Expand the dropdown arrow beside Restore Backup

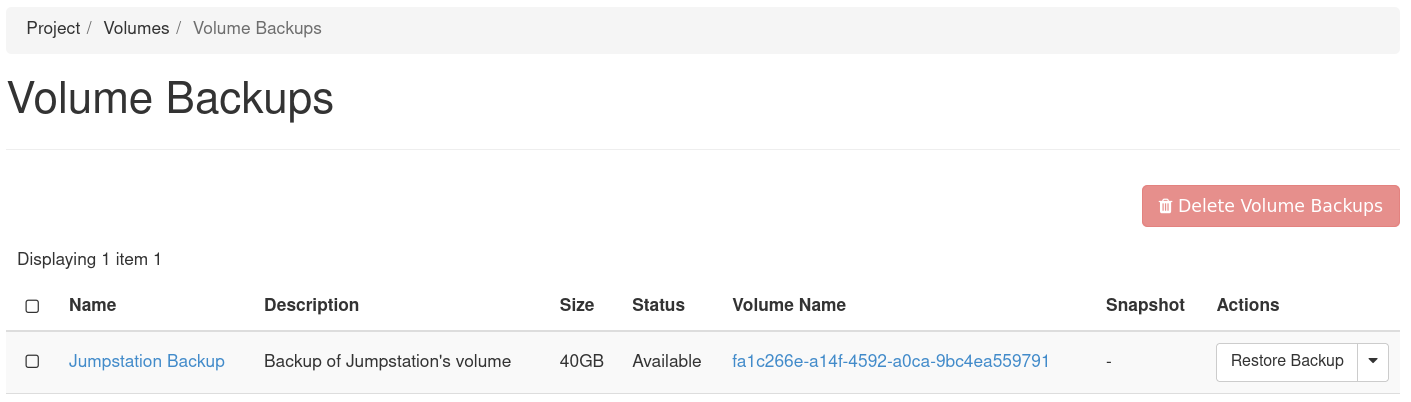[1373, 361]
